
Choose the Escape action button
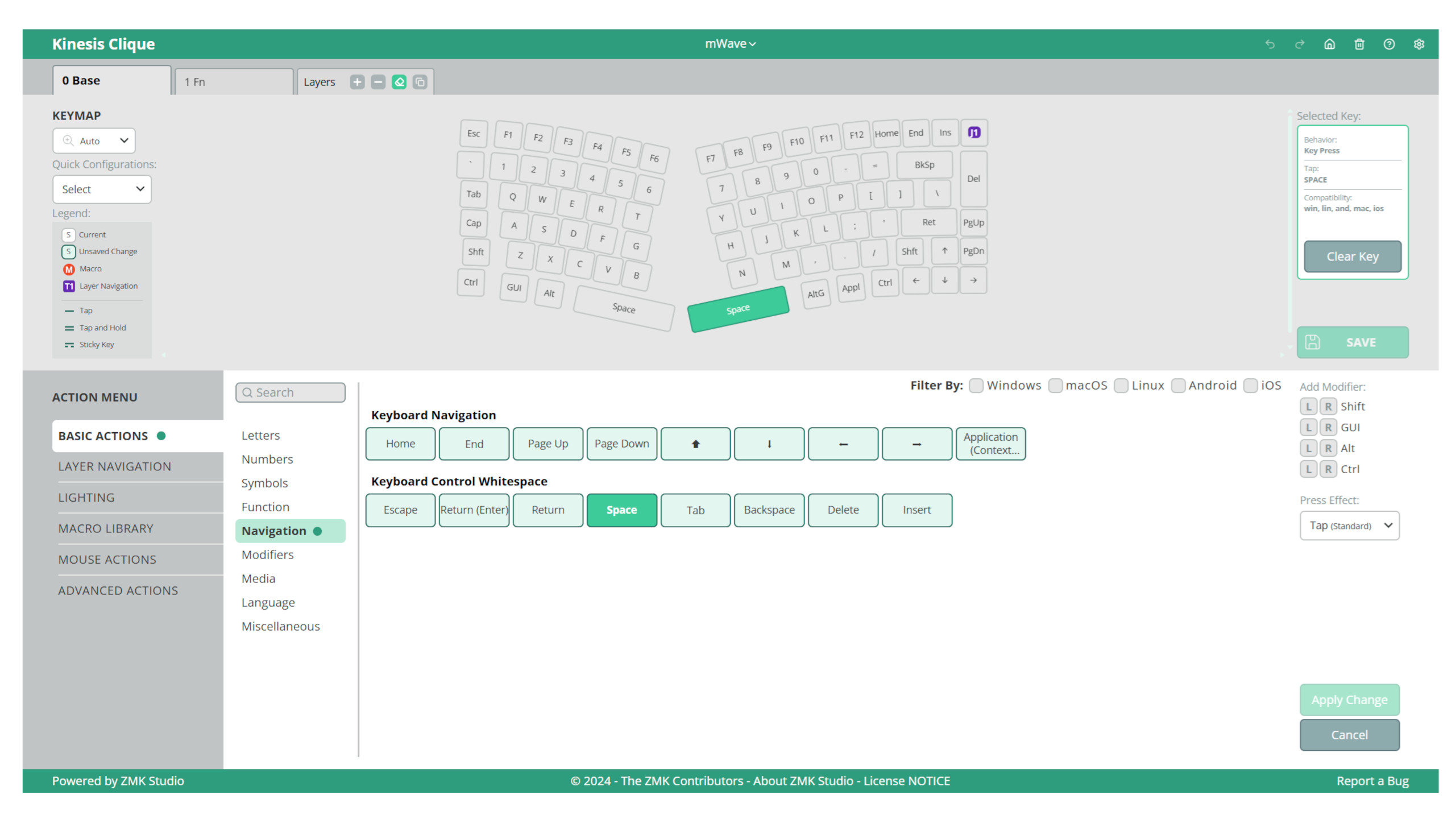tap(400, 510)
